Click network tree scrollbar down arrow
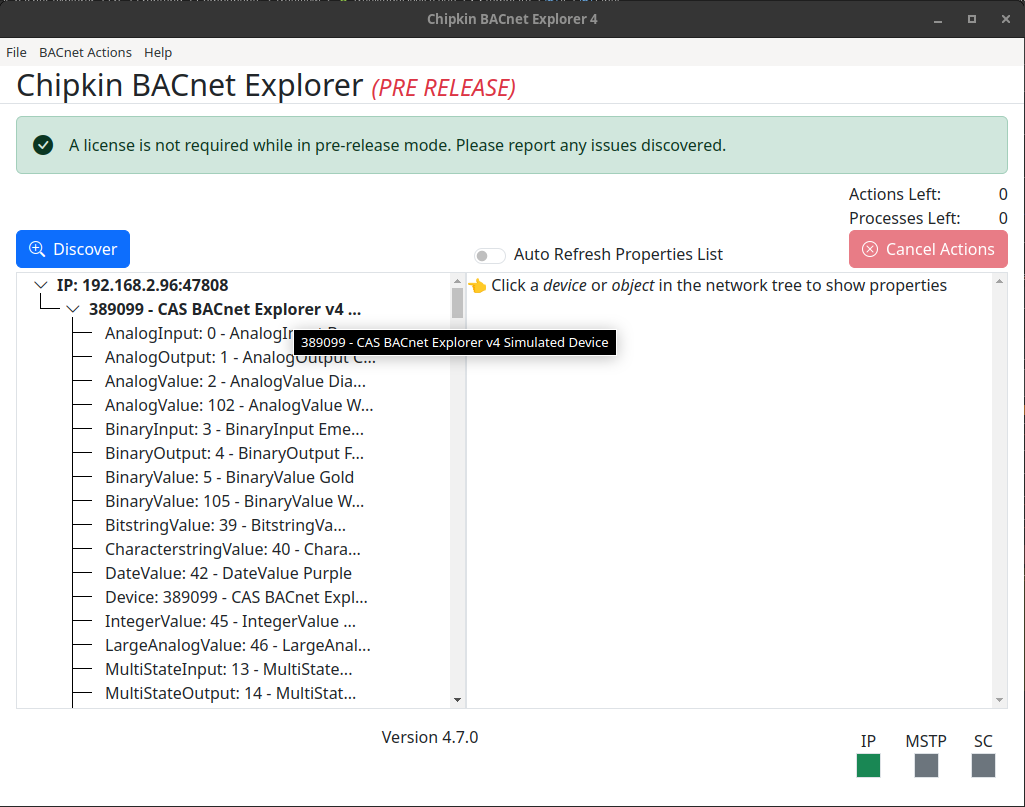This screenshot has width=1025, height=807. tap(458, 700)
